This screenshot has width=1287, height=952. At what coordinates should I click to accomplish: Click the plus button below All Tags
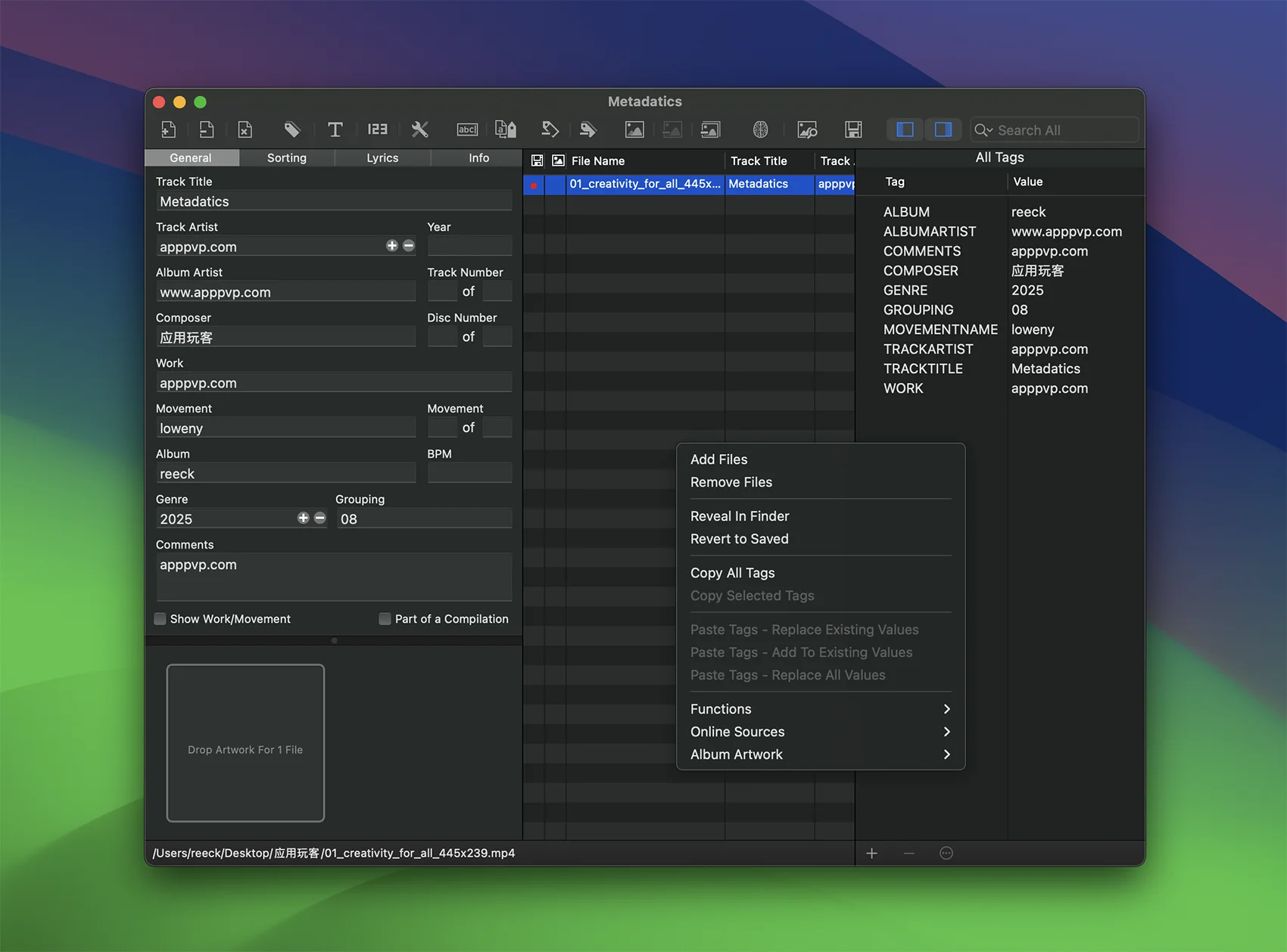[x=872, y=853]
